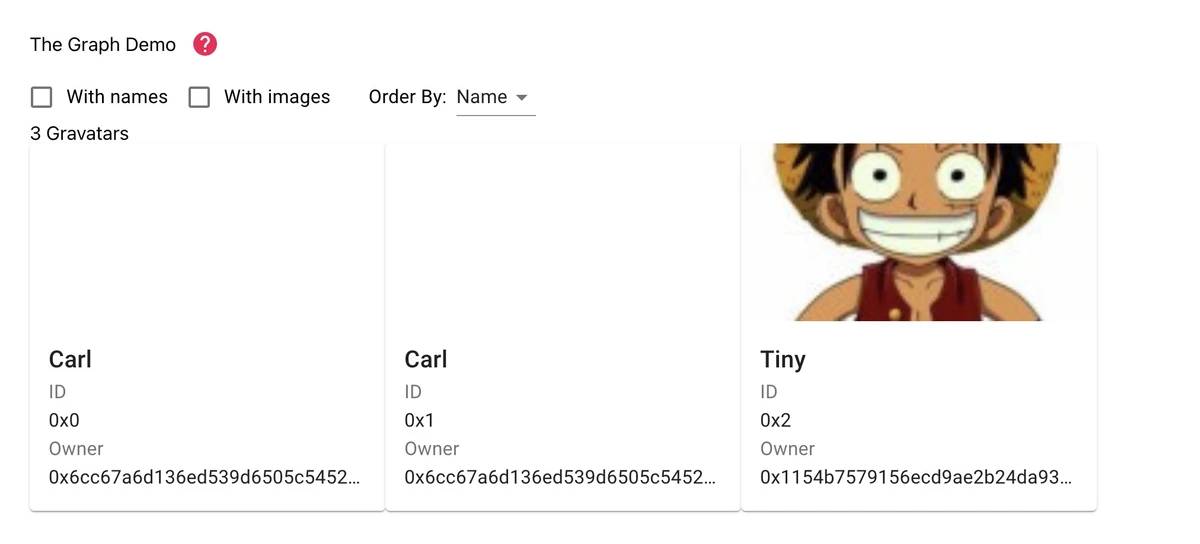1200x544 pixels.
Task: Click Tiny's owner address starting 0x1154b
Action: pyautogui.click(x=915, y=478)
